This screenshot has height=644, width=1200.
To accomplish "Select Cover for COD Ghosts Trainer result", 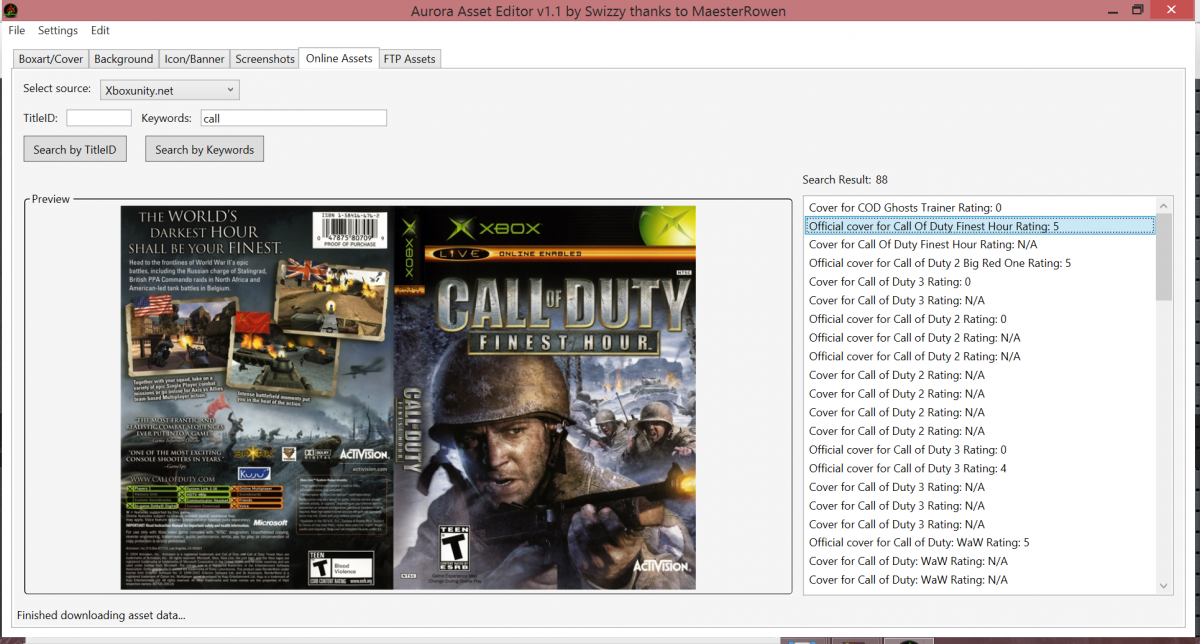I will click(980, 208).
